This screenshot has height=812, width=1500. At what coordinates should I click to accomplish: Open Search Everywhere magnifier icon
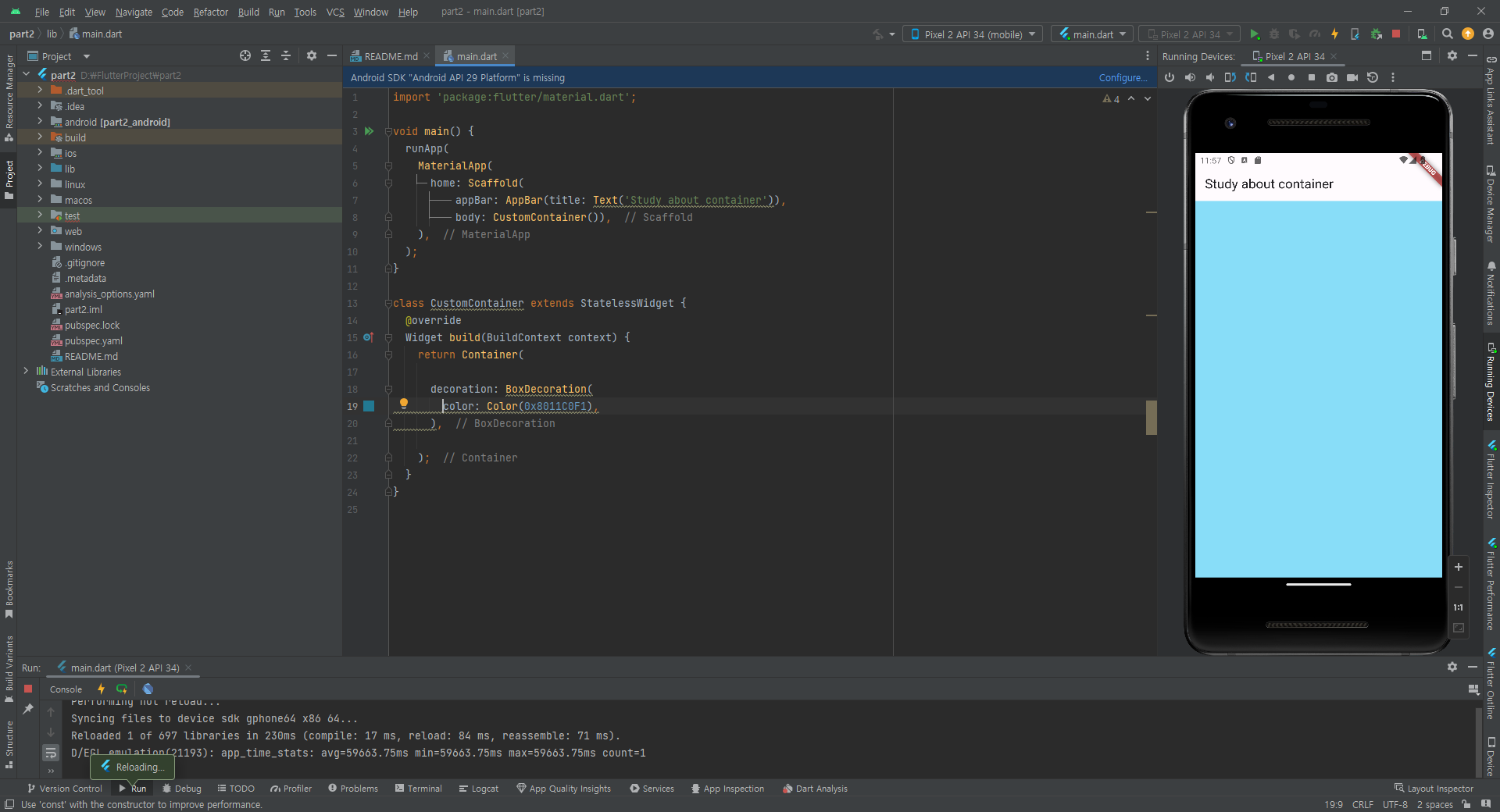pyautogui.click(x=1448, y=34)
